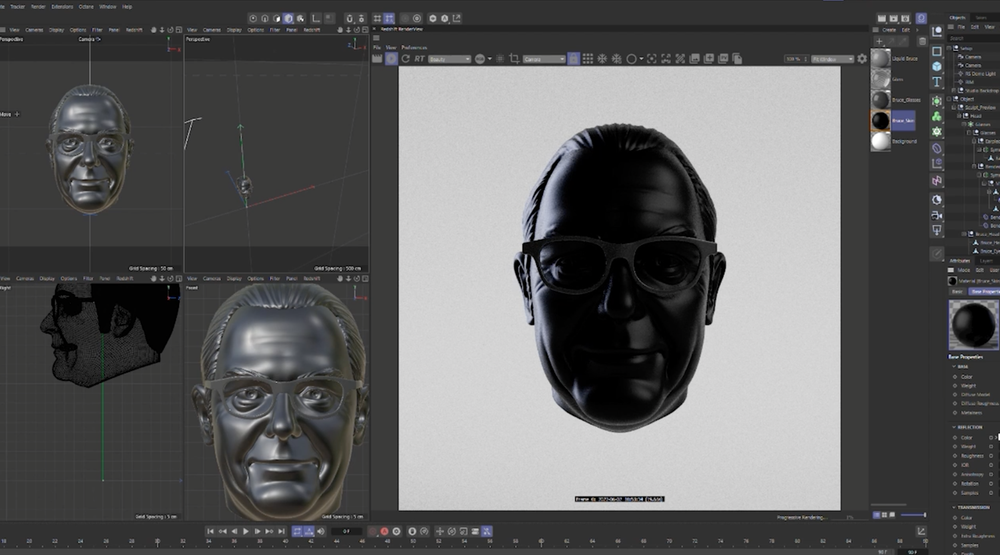Add new material with the plus icon
Screen dimensions: 1000x555
(x=879, y=41)
